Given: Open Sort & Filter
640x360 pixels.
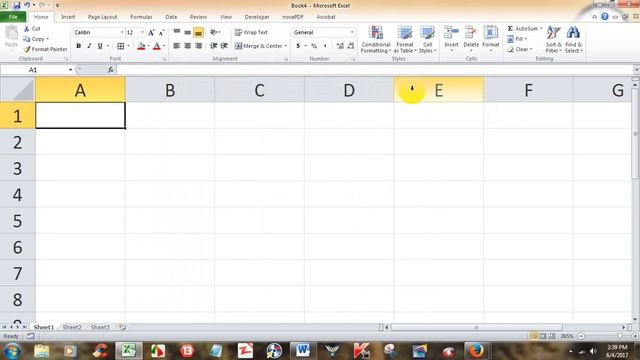Looking at the screenshot, I should 553,39.
